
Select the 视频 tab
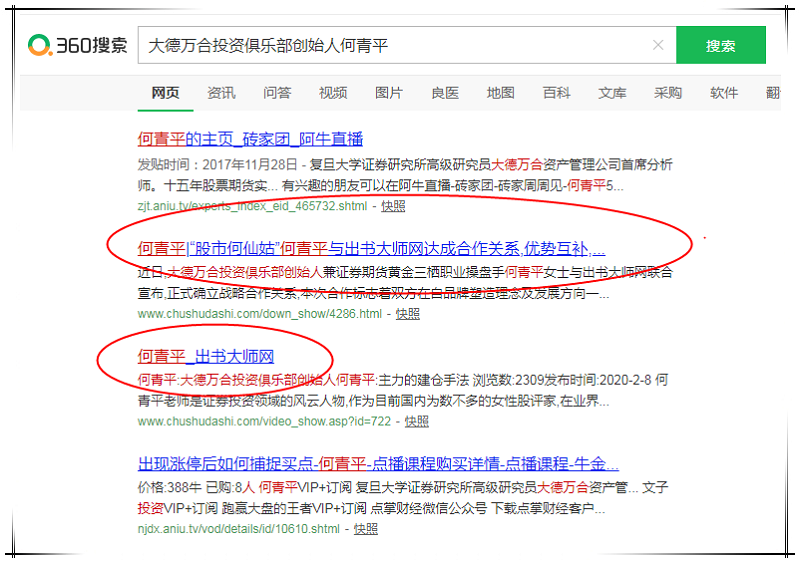(x=333, y=93)
